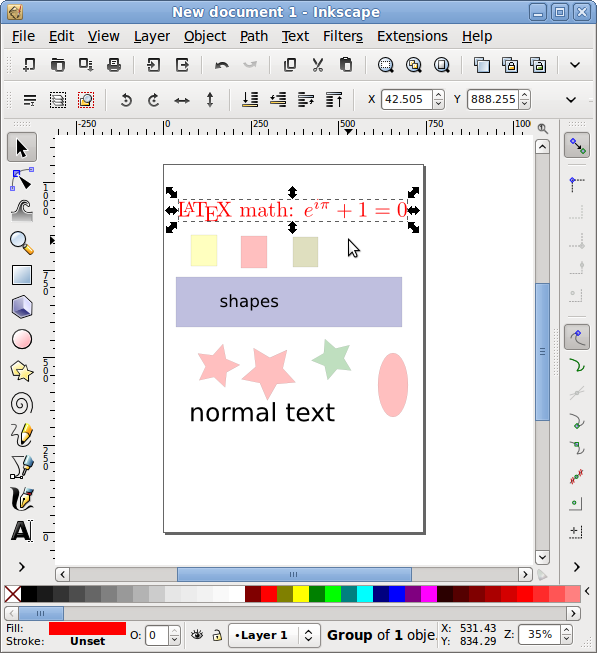Screen dimensions: 597x653
Task: Open the Layer 1 dropdown selector
Action: (x=274, y=636)
